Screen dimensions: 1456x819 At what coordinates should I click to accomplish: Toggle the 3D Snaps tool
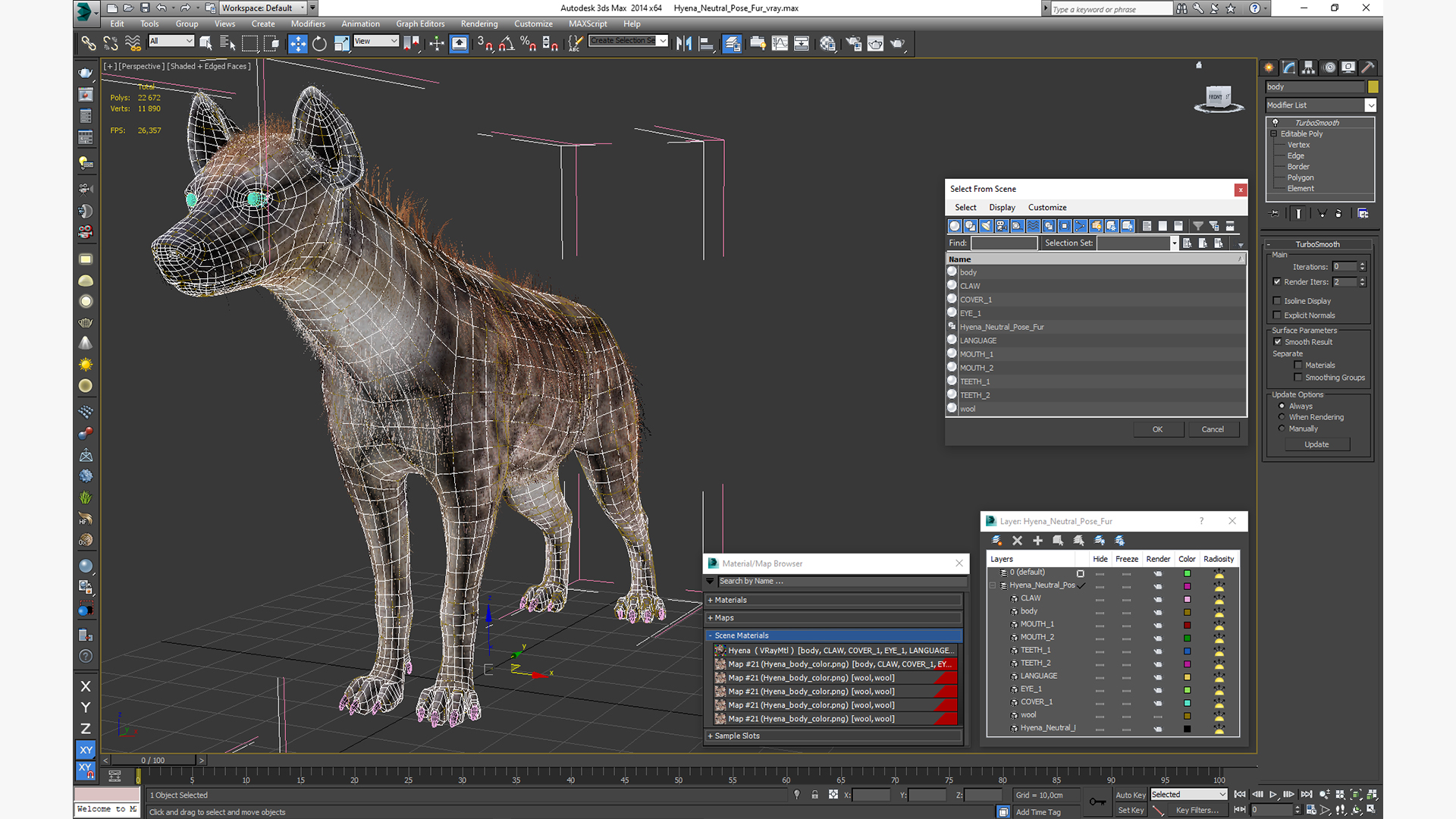pos(485,43)
